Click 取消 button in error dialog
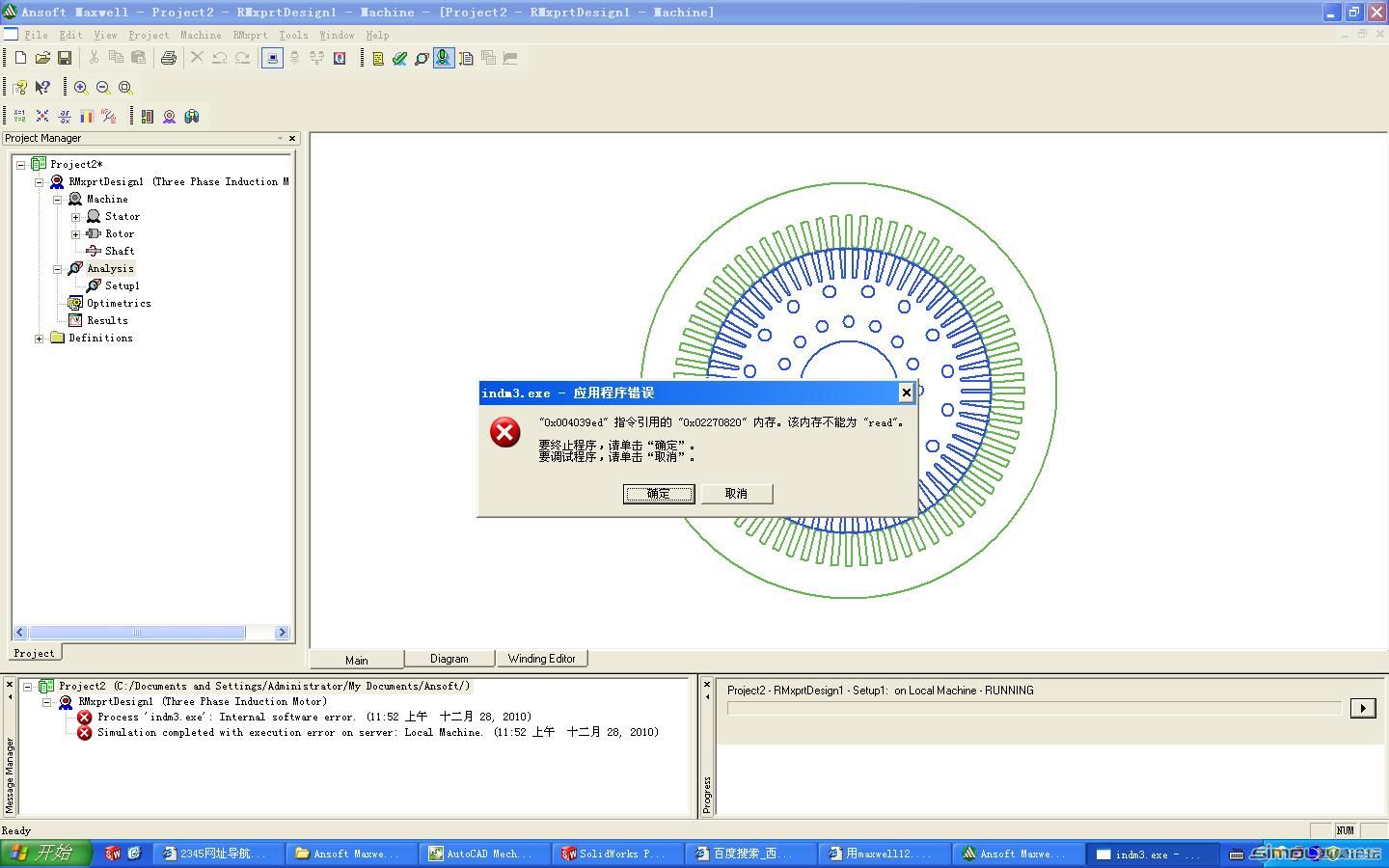 tap(736, 494)
